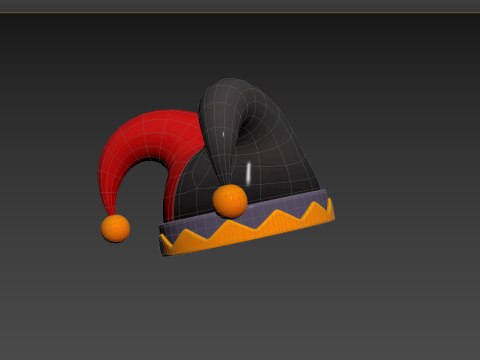Select the orange ball on the black horn tip
The height and width of the screenshot is (360, 480).
[230, 201]
